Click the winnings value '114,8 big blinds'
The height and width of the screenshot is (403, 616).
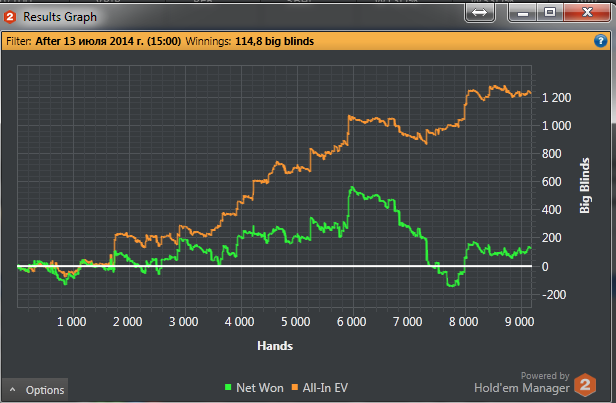coord(274,41)
